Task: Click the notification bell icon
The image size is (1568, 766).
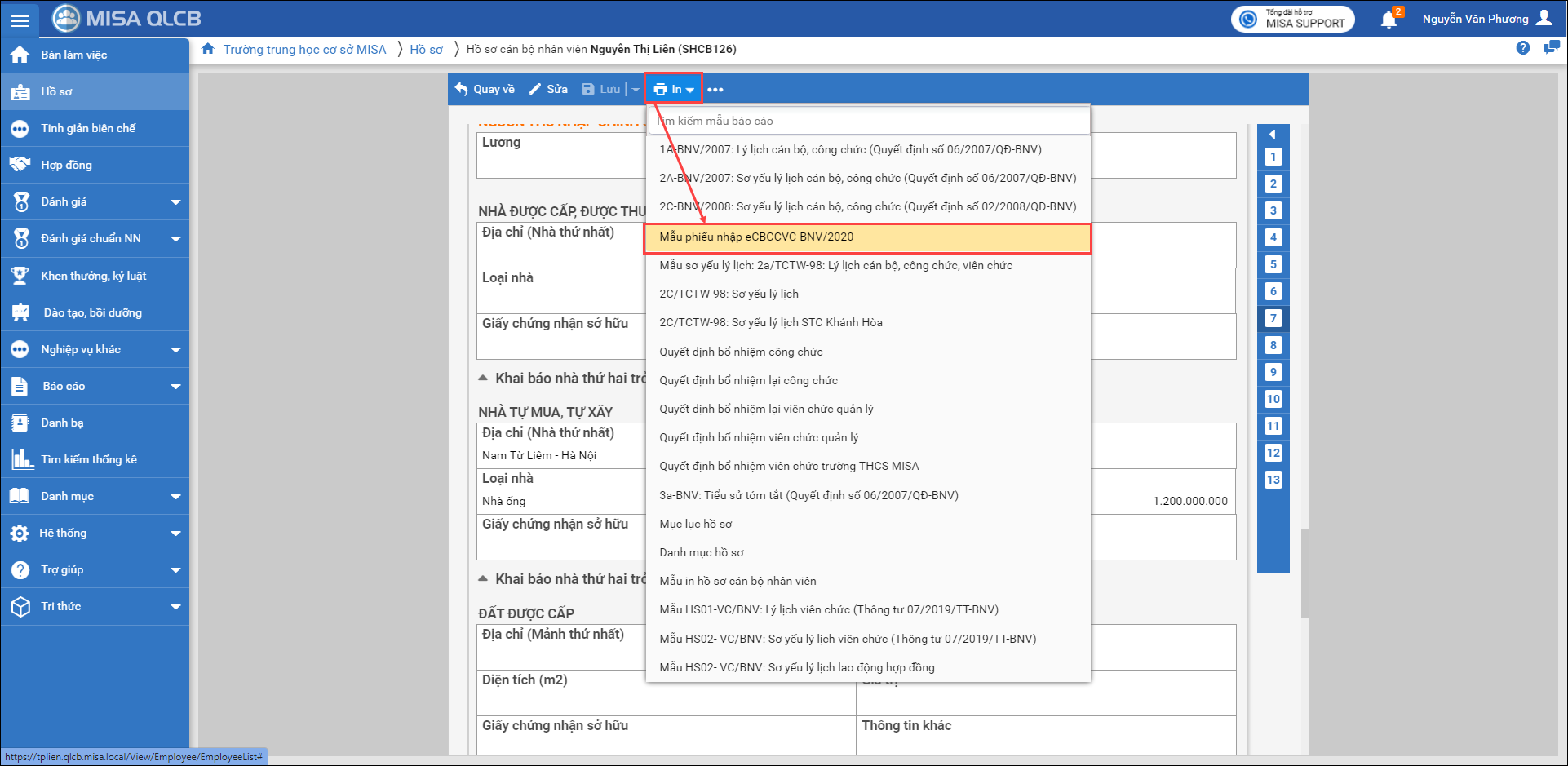Action: coord(1389,20)
